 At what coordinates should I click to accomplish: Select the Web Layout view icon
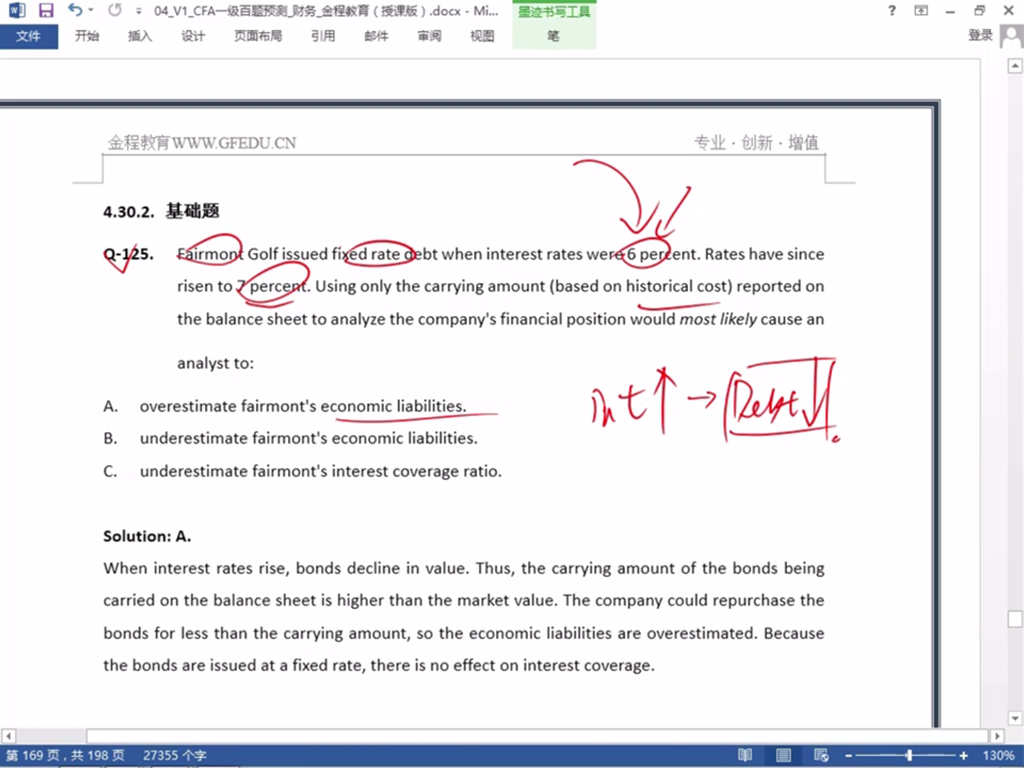821,755
